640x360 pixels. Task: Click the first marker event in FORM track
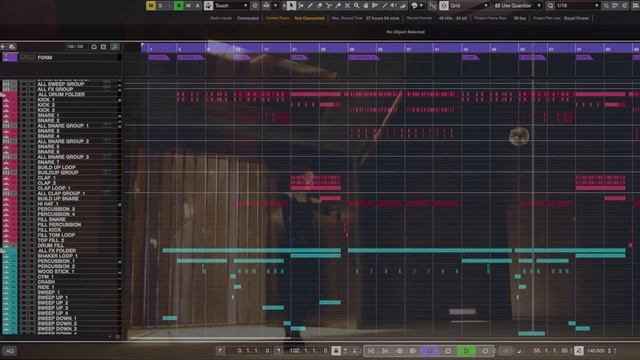pyautogui.click(x=159, y=58)
